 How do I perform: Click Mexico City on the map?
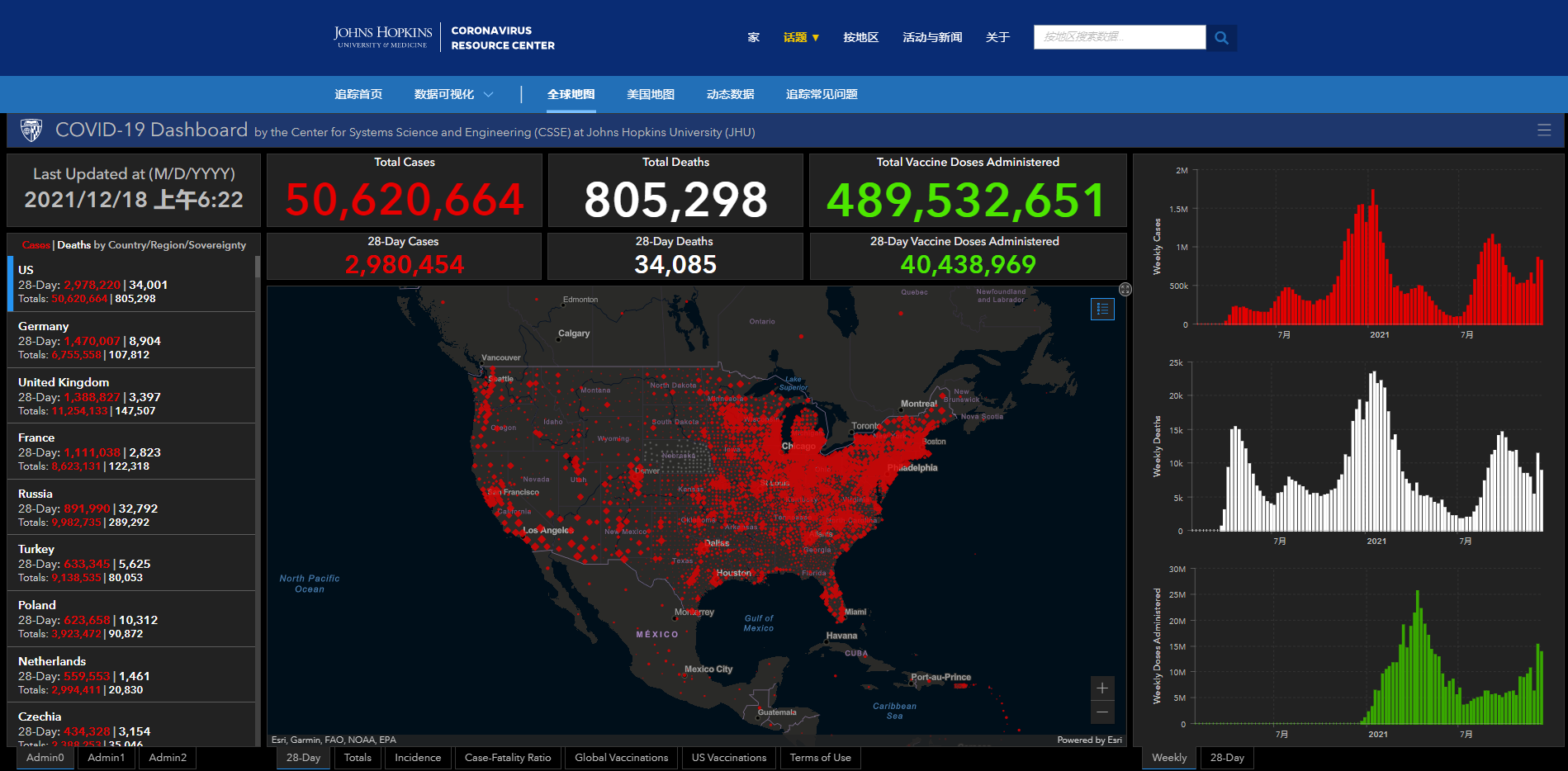[708, 669]
